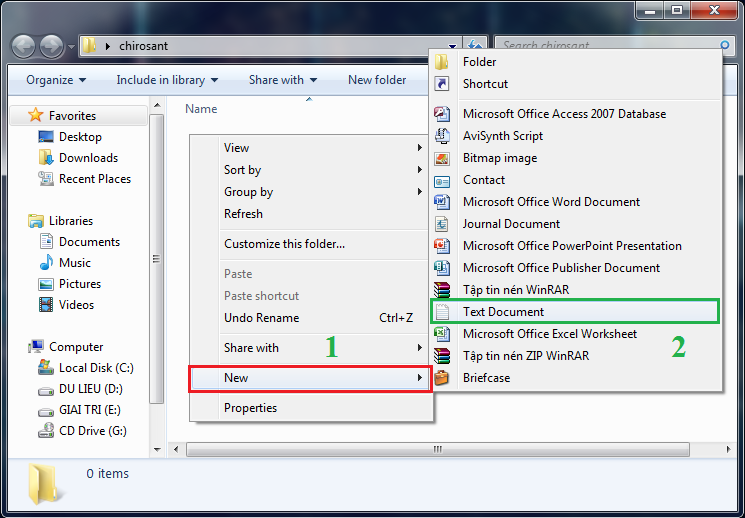Select Downloads under Favorites
Screen dimensions: 745x518
click(x=88, y=158)
